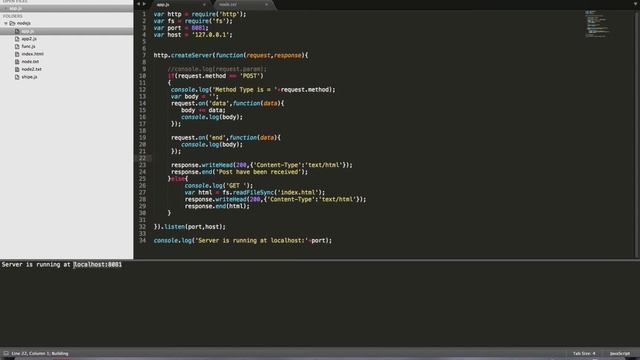Click the code minimap preview
The width and height of the screenshot is (640, 360).
point(597,24)
